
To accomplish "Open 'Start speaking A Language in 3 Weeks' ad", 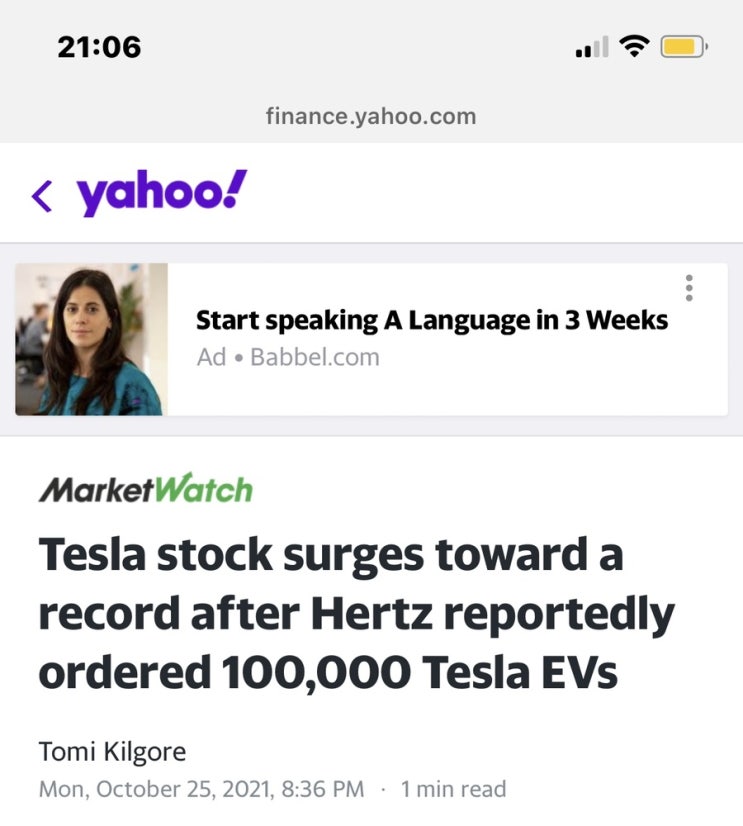I will point(432,320).
